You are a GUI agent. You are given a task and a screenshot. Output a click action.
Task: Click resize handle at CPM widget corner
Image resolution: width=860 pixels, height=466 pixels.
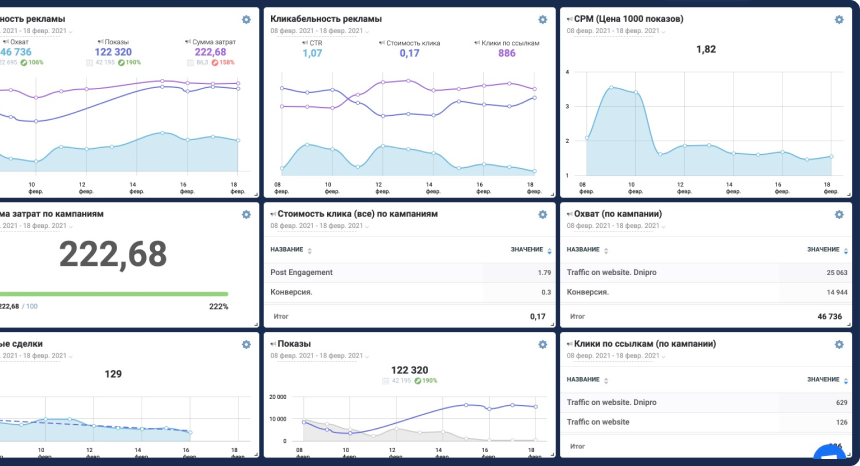[x=848, y=194]
